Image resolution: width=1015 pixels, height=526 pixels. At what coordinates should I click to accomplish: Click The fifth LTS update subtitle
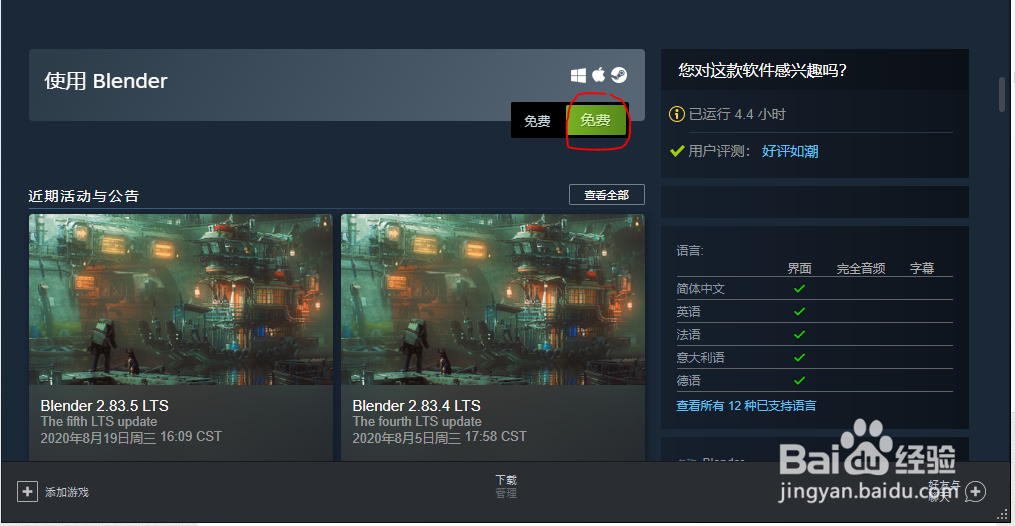click(x=99, y=421)
